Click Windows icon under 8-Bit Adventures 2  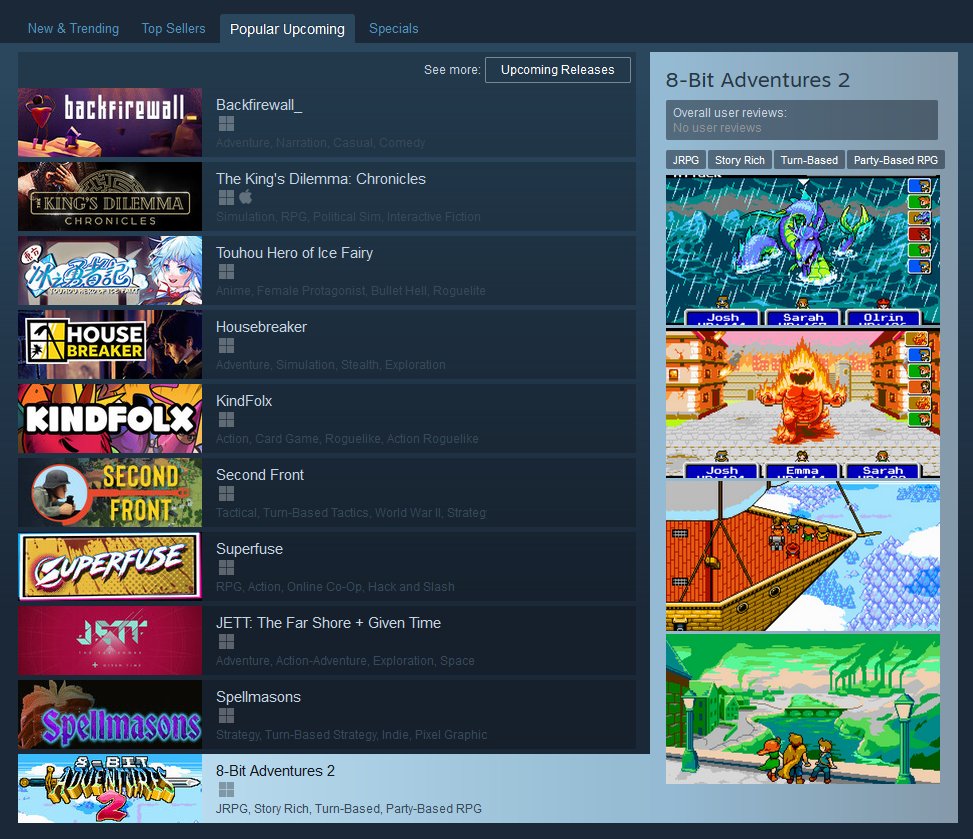226,789
